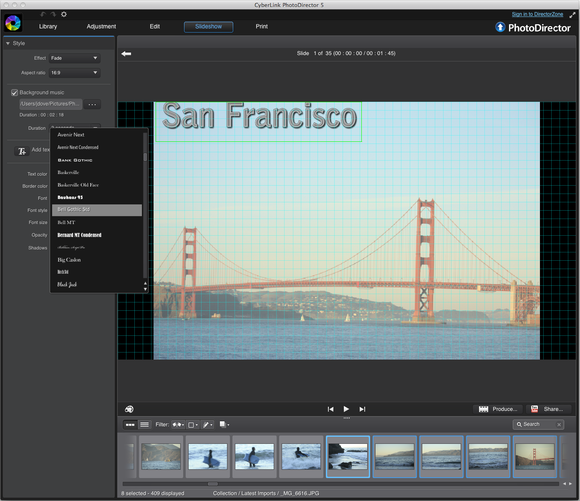This screenshot has width=580, height=501.
Task: Nudge filmstrip right with the small arrow
Action: (570, 484)
